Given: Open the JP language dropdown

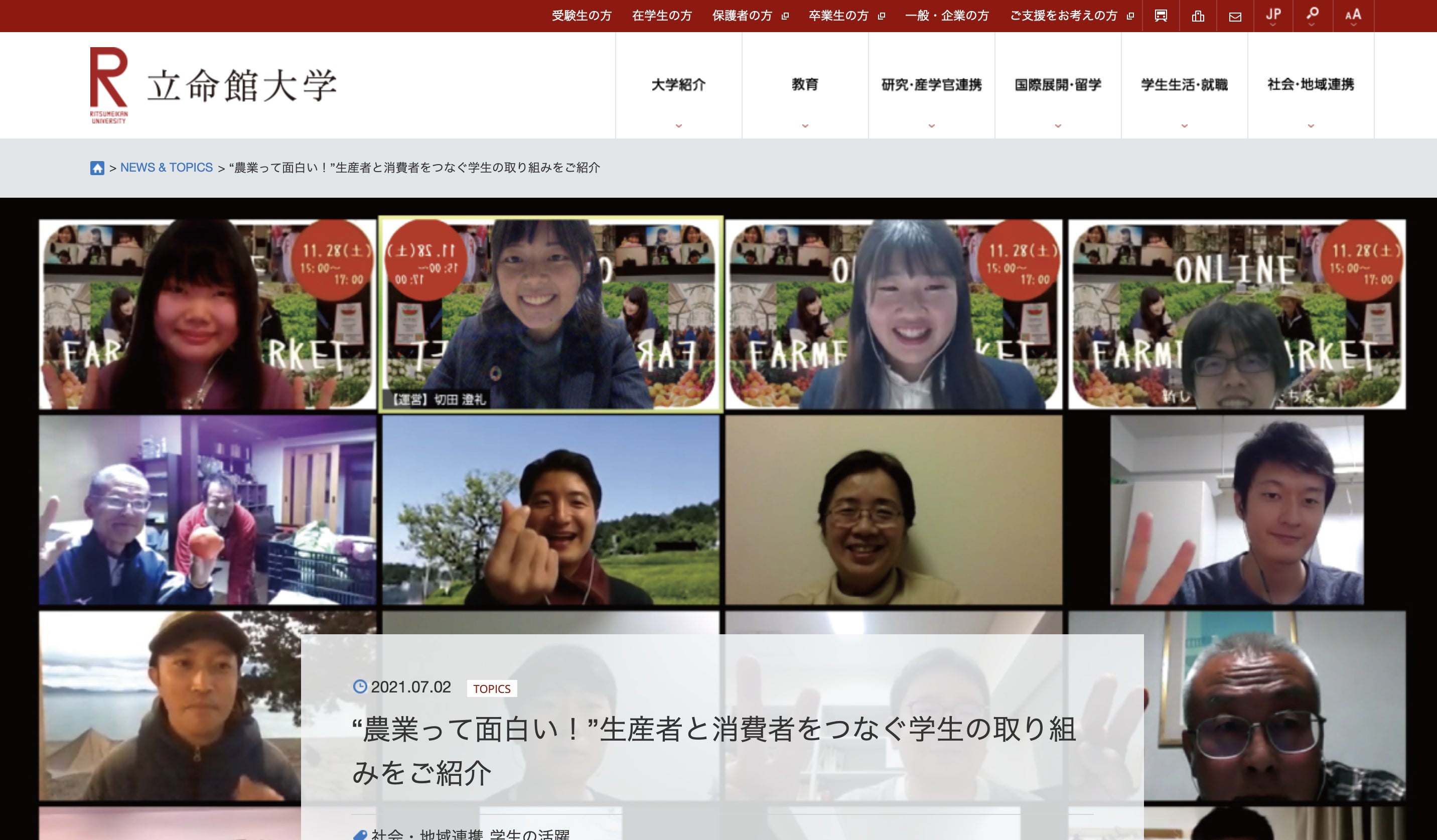Looking at the screenshot, I should click(x=1273, y=16).
